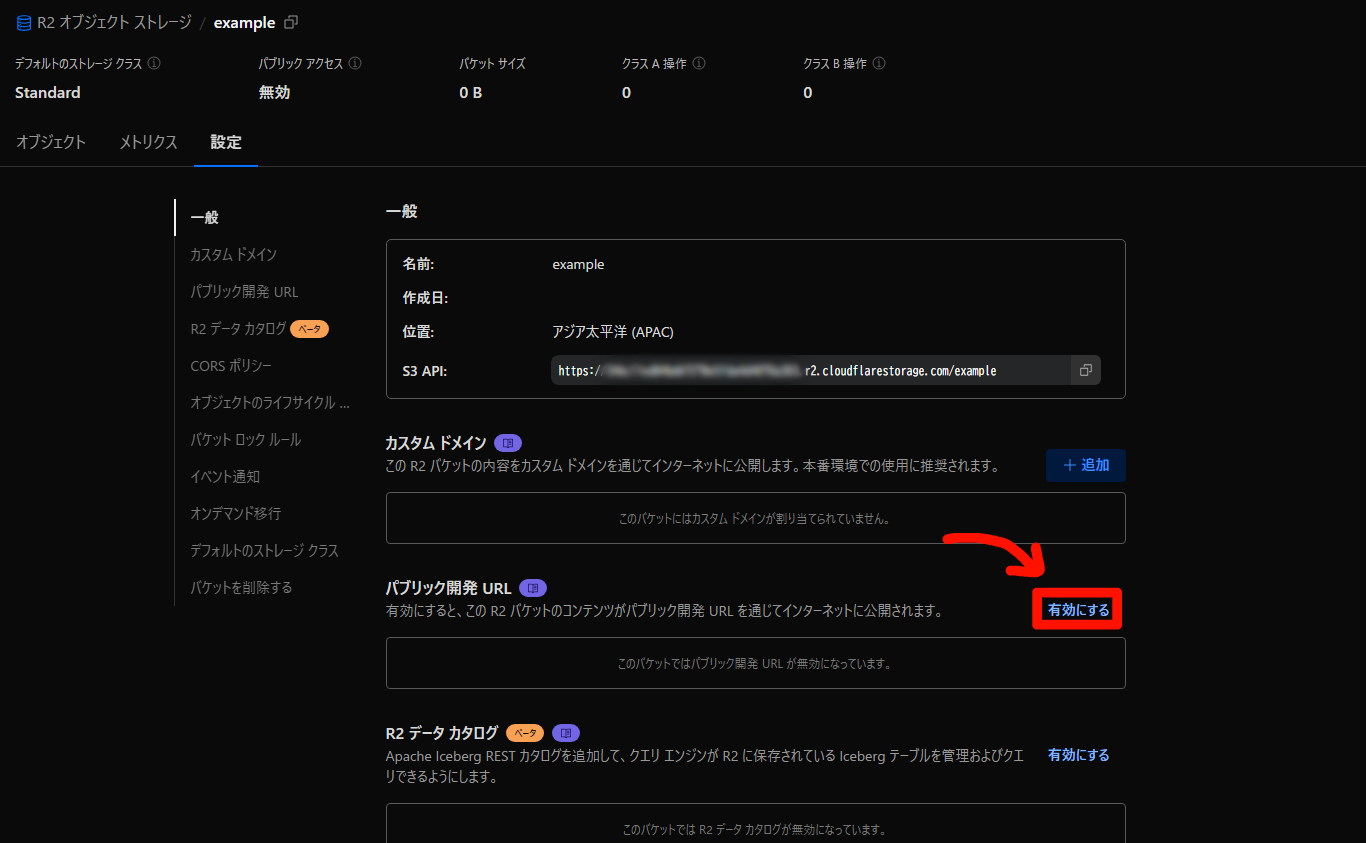Screen dimensions: 1366x843
Task: Open docs icon beside パブリック開発 URL heading
Action: tap(533, 588)
